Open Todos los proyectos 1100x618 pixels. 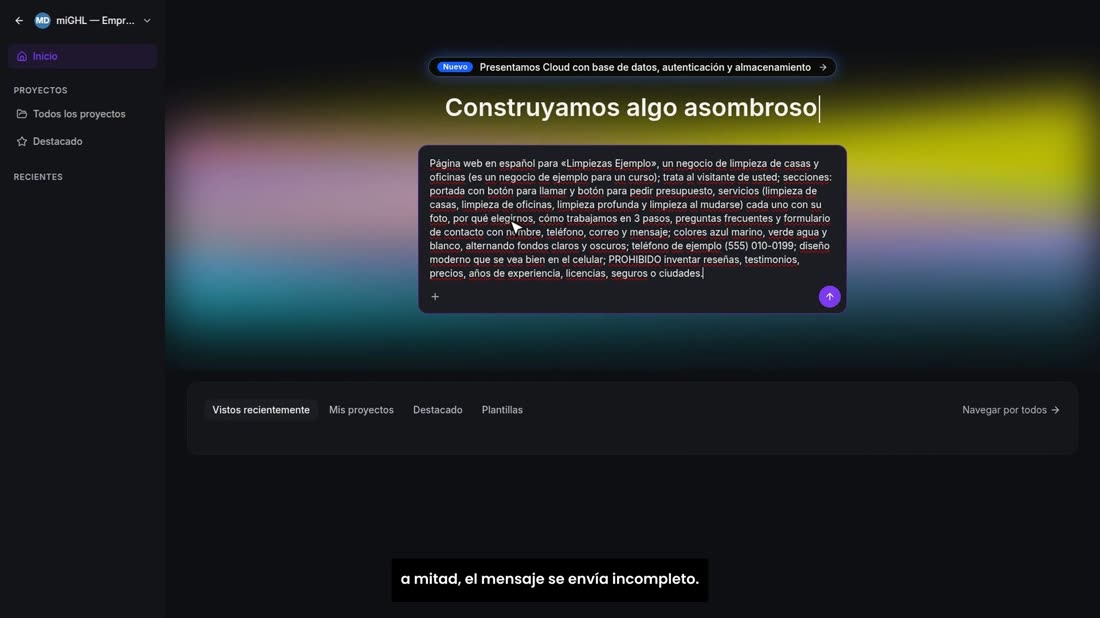pos(79,114)
